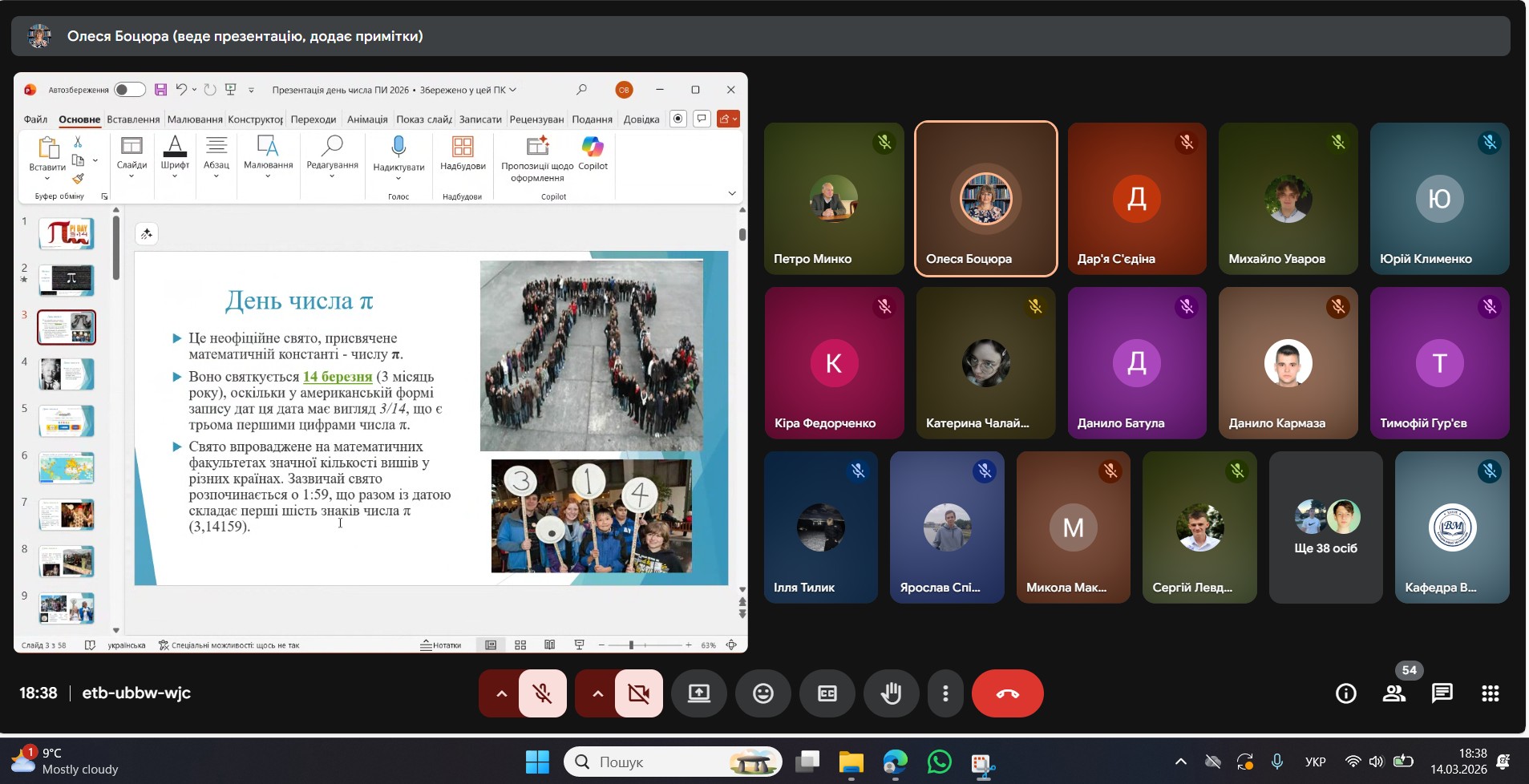Open the meeting chat panel
The height and width of the screenshot is (784, 1529).
(1442, 693)
